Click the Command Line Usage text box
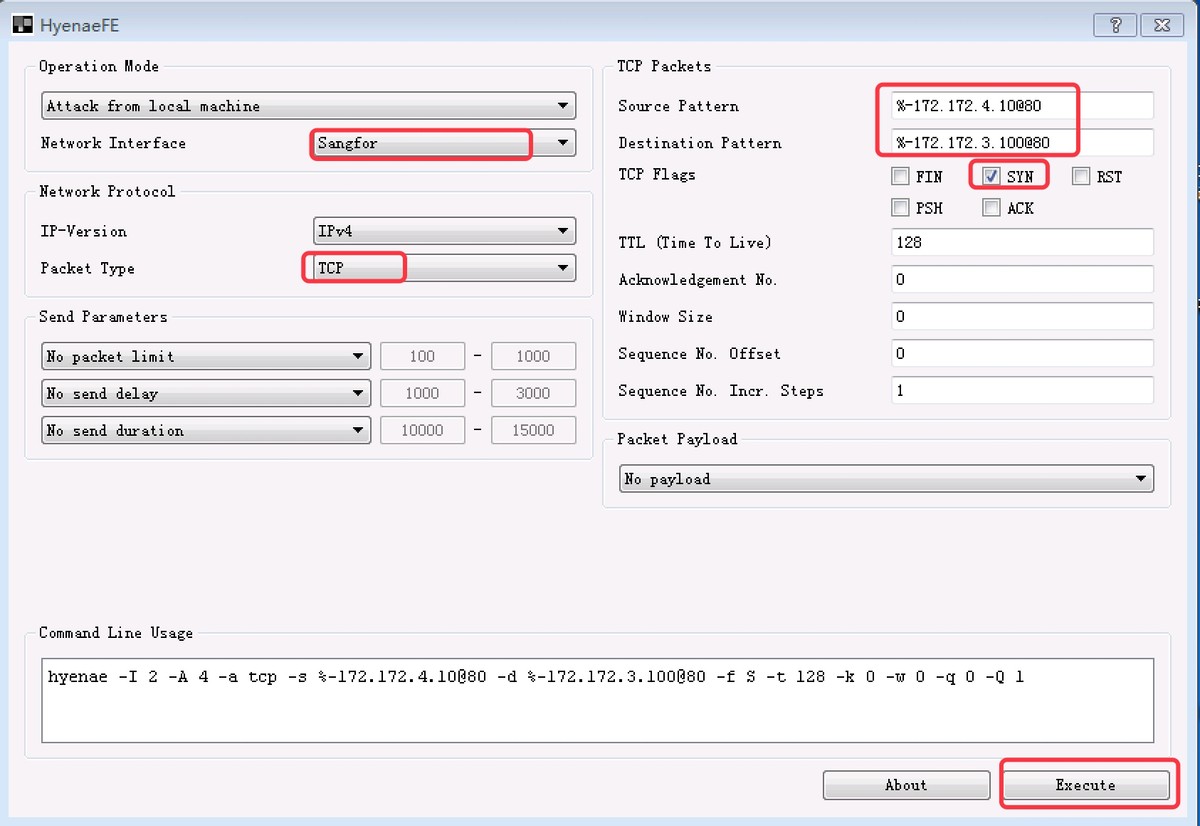The image size is (1200, 826). pyautogui.click(x=597, y=700)
